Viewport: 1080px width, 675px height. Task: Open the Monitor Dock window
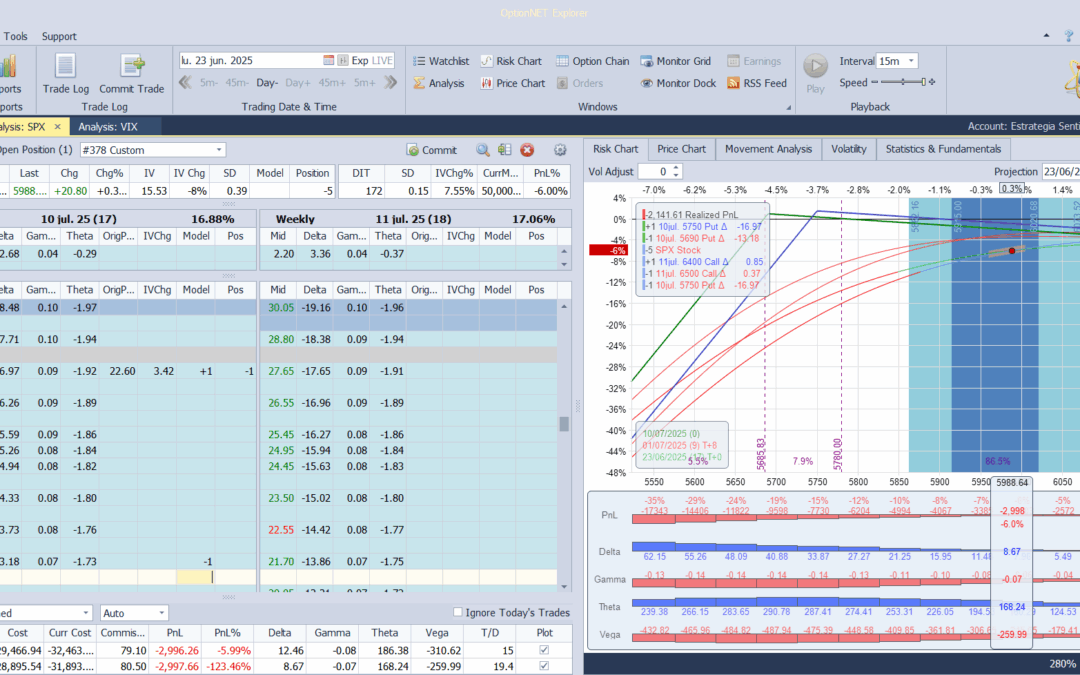[678, 83]
